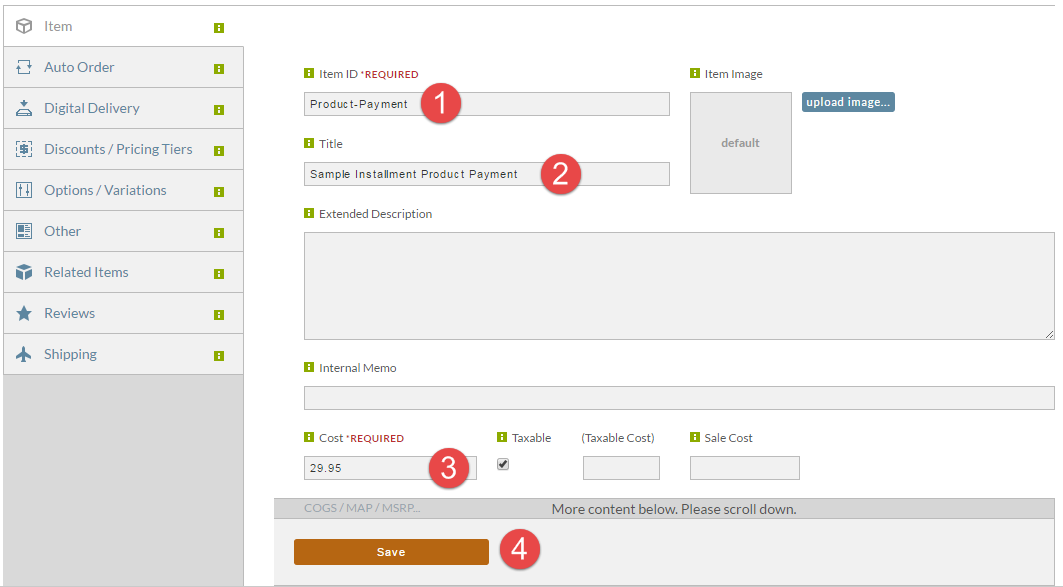Click into the Internal Memo field
The height and width of the screenshot is (587, 1063).
[x=679, y=398]
